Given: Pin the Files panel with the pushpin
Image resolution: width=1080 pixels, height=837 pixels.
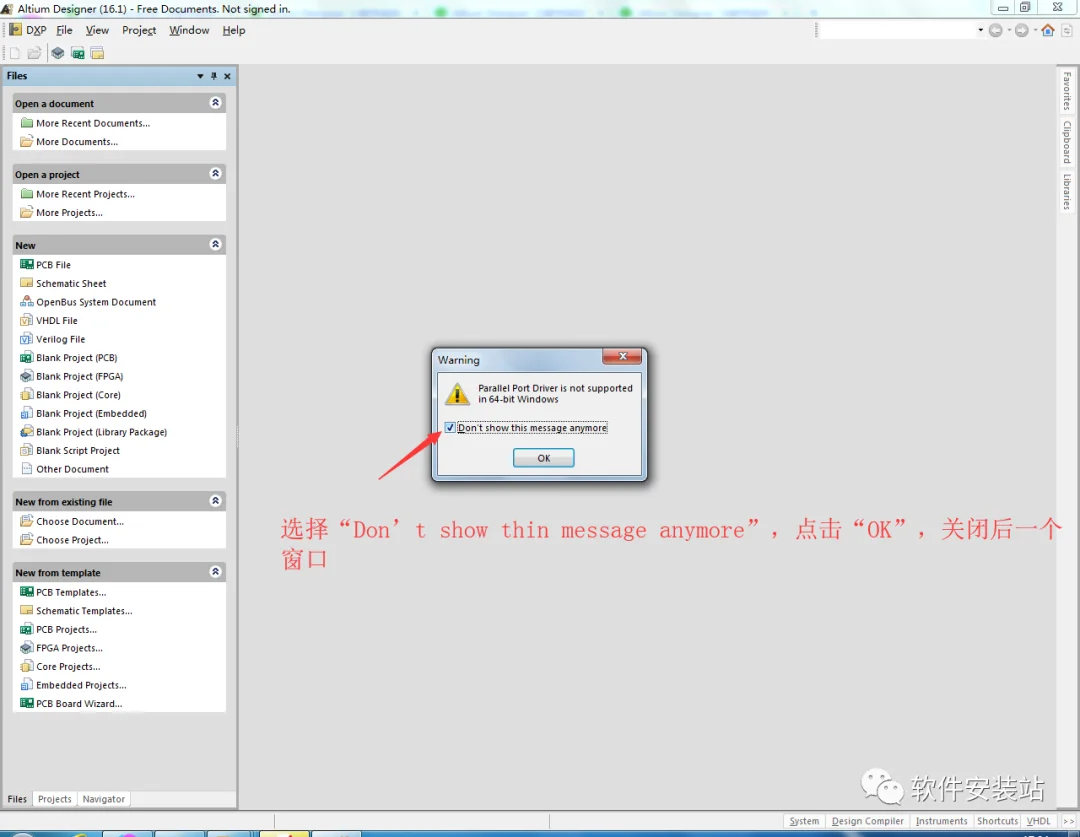Looking at the screenshot, I should (x=214, y=76).
